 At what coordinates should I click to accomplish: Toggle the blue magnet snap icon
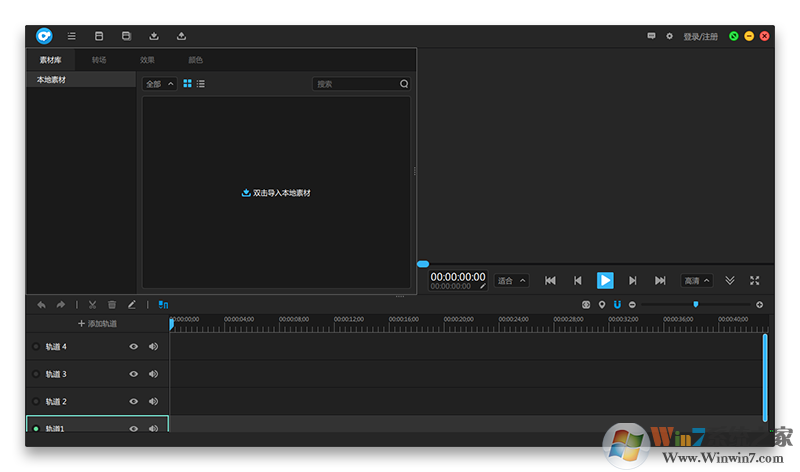[617, 304]
